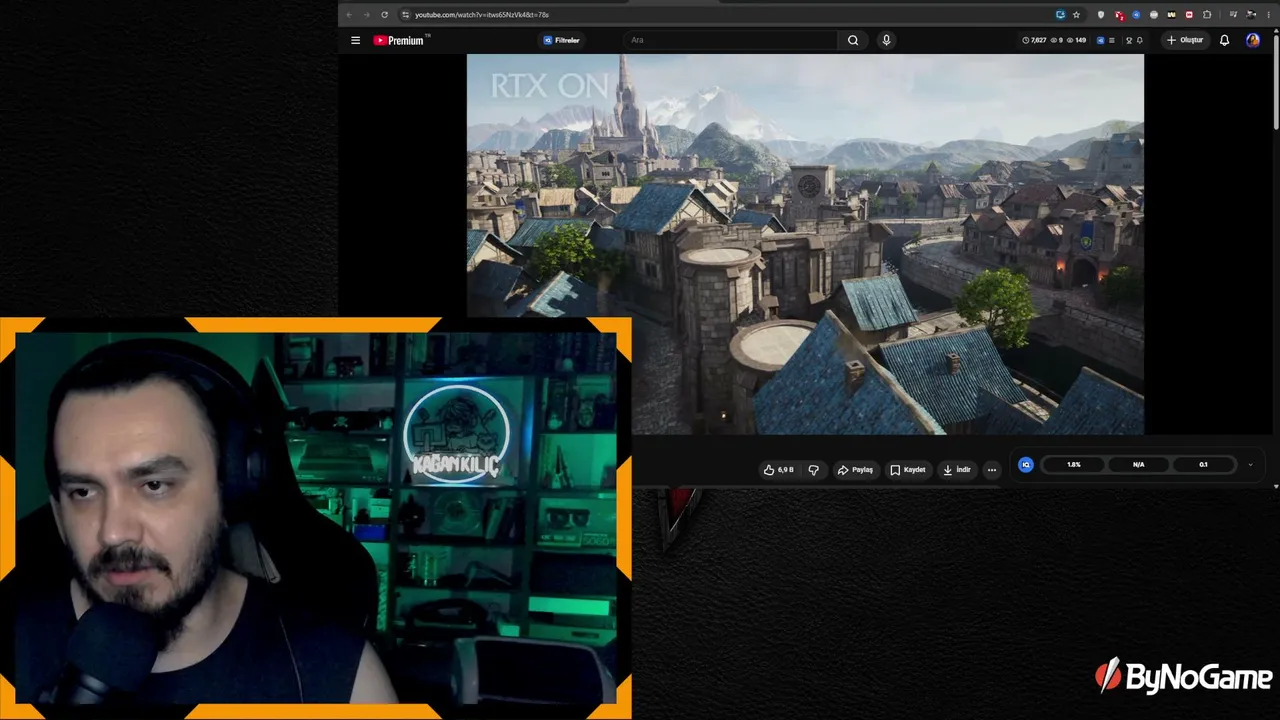The height and width of the screenshot is (720, 1280).
Task: Click the N/A stat pill
Action: [1139, 464]
